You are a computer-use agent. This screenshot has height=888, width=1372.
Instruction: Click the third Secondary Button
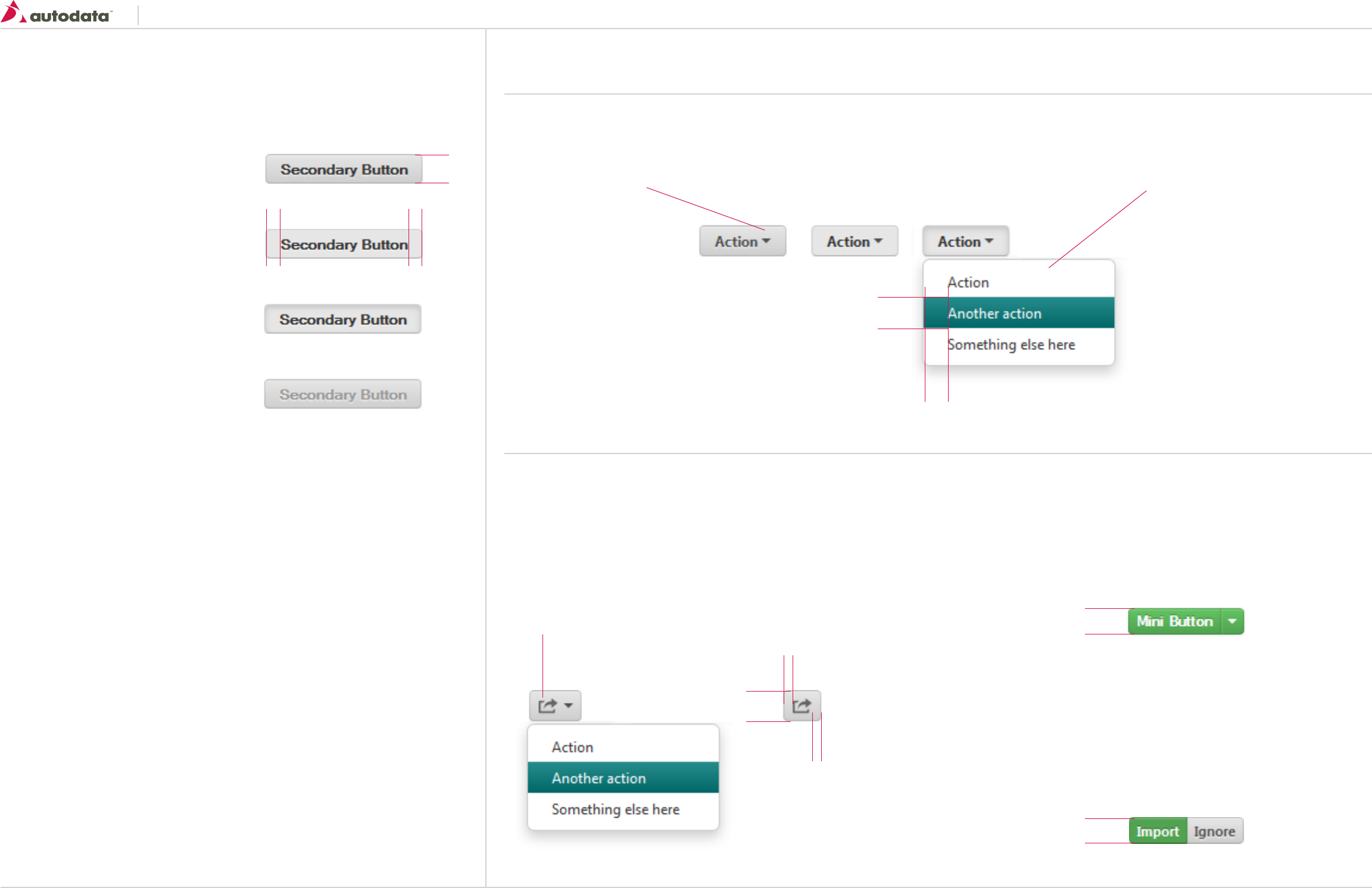click(342, 320)
